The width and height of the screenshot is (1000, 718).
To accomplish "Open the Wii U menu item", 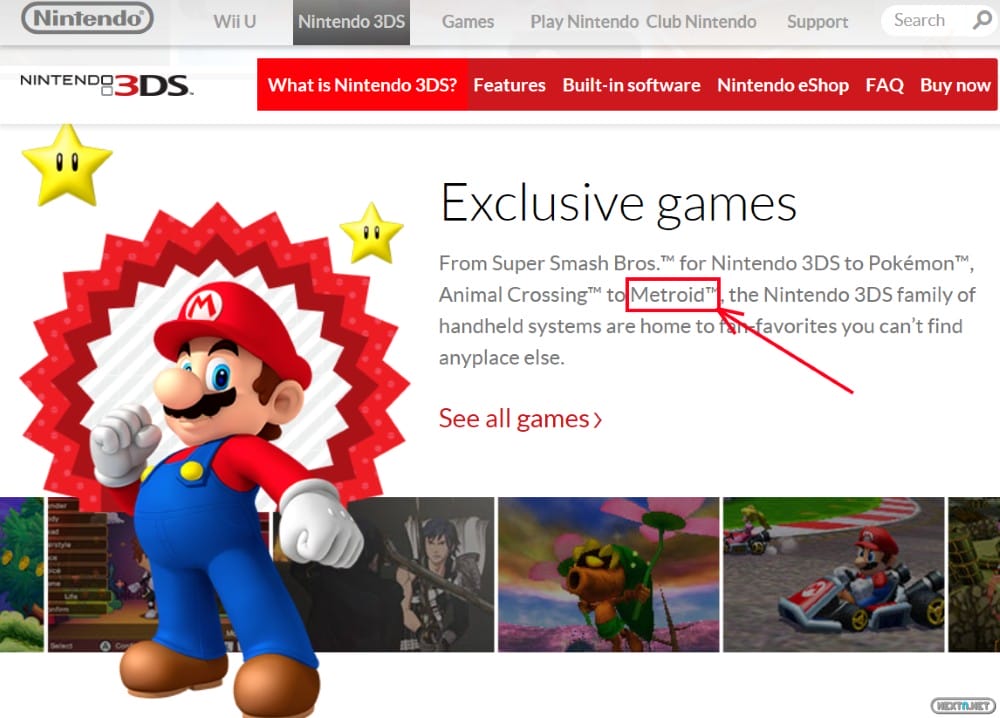I will tap(234, 22).
